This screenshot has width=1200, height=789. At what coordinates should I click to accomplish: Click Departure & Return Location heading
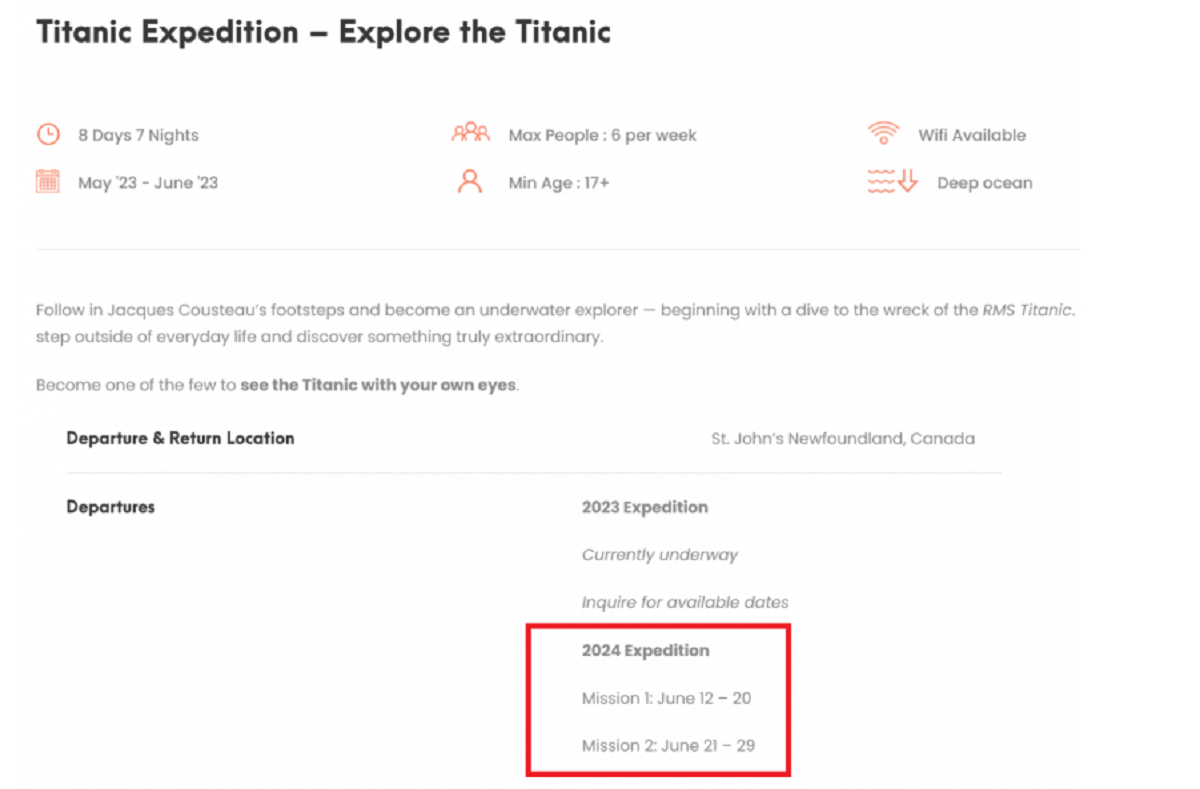click(180, 438)
